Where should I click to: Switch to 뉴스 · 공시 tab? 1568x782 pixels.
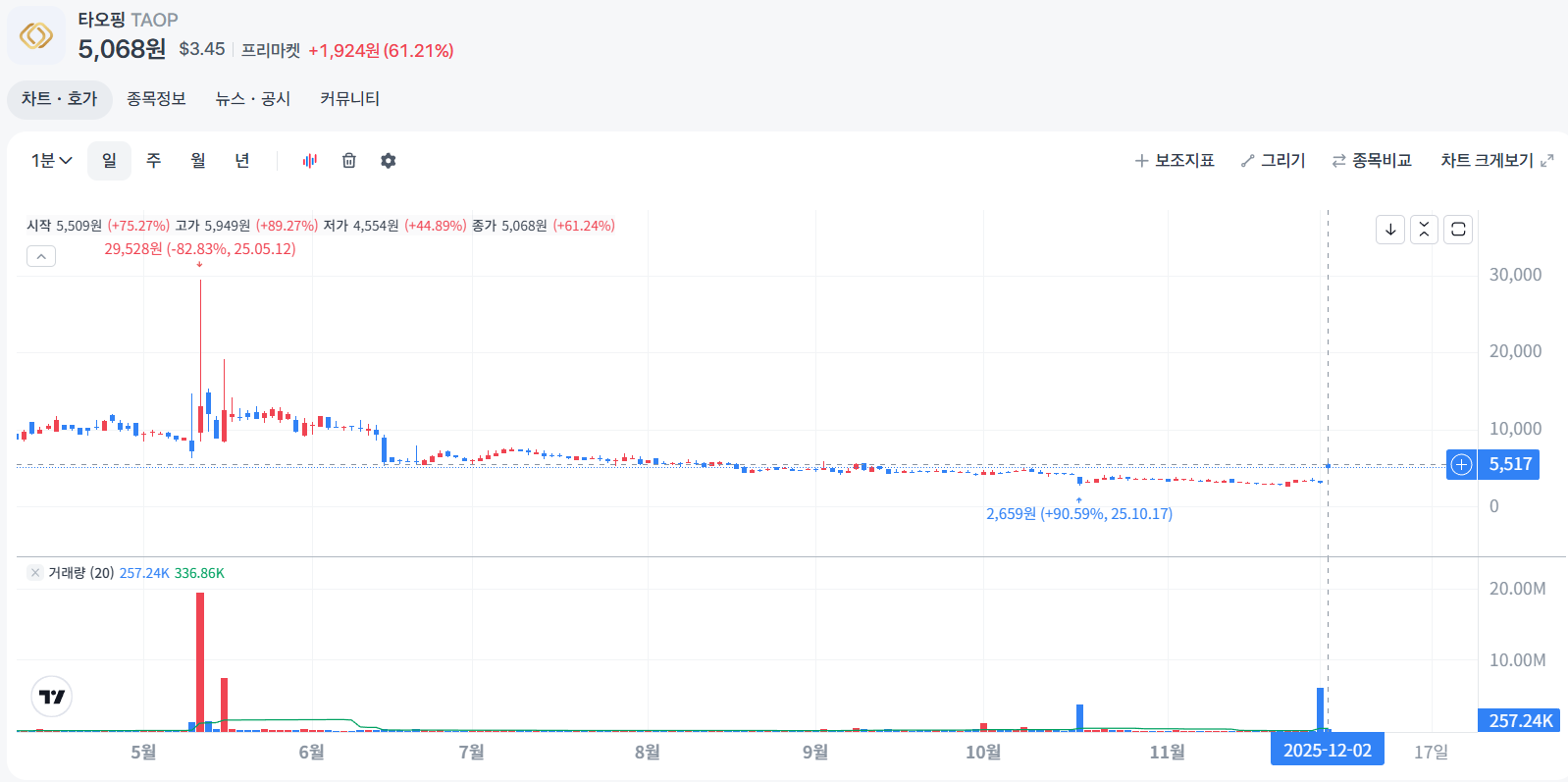(253, 99)
